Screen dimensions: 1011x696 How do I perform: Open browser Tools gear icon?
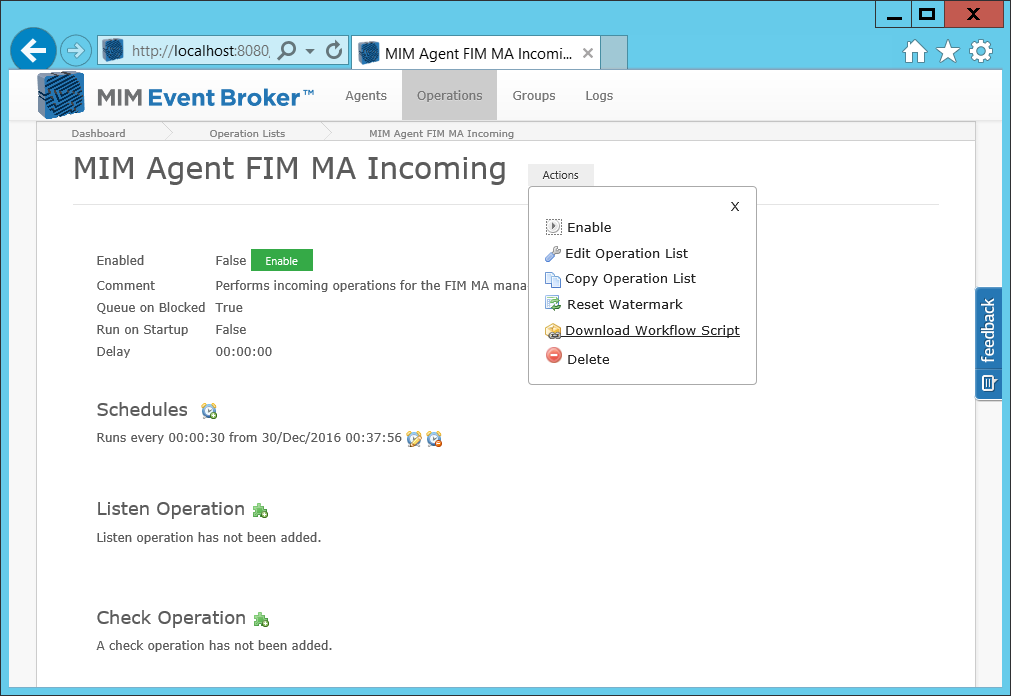click(981, 52)
